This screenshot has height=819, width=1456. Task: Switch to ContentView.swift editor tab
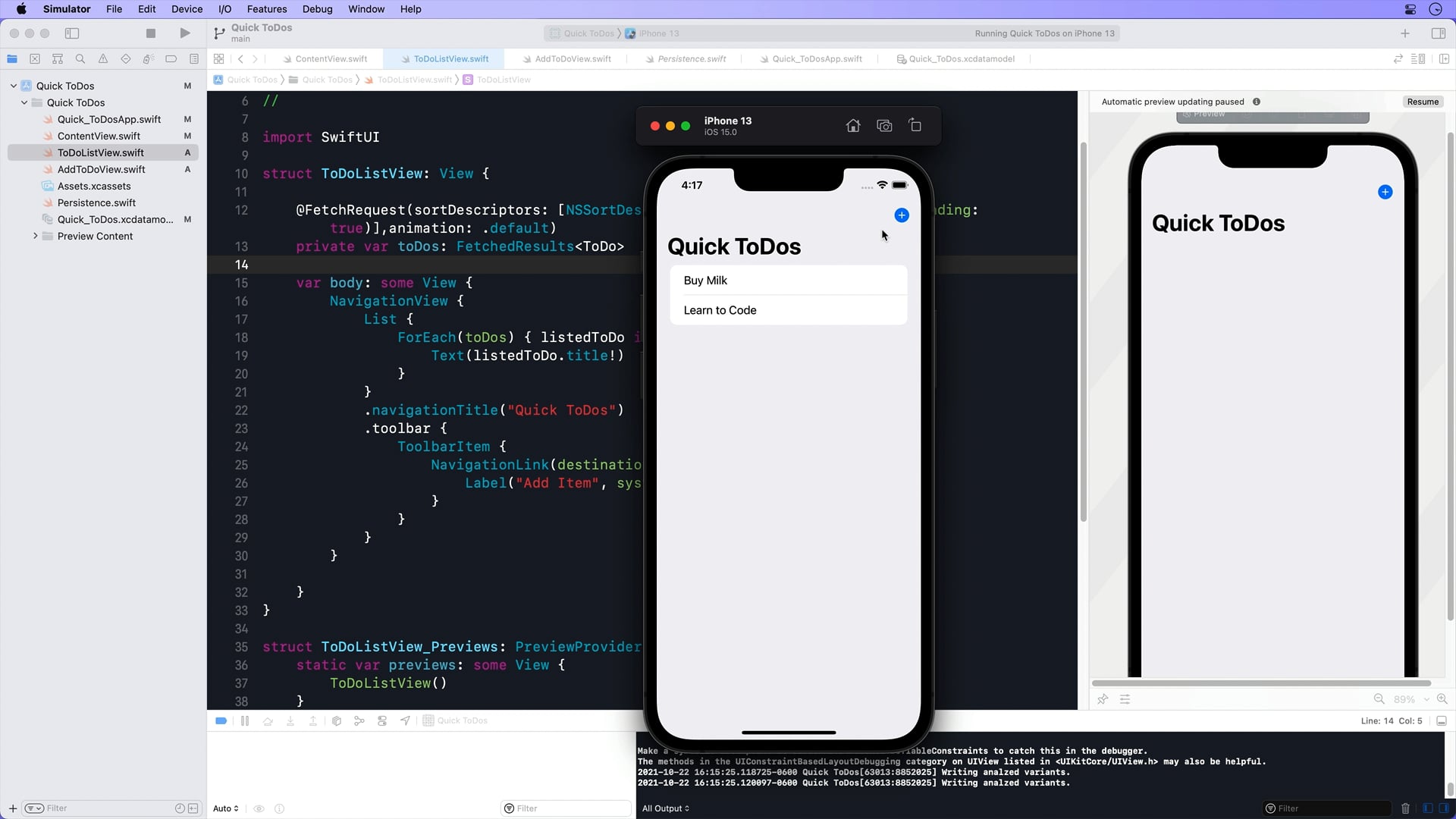[x=325, y=59]
